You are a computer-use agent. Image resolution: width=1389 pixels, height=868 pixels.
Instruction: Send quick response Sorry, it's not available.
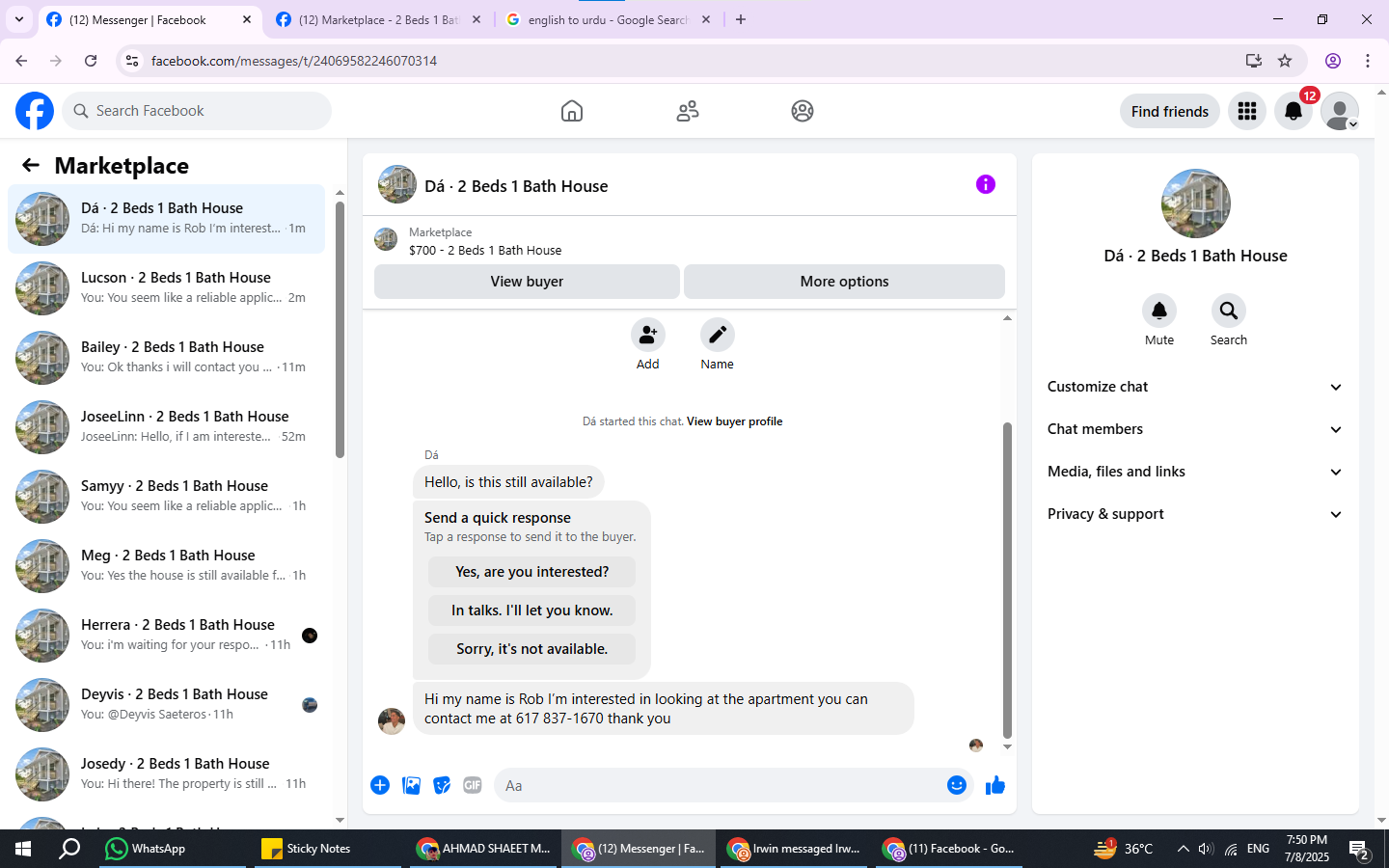click(531, 649)
